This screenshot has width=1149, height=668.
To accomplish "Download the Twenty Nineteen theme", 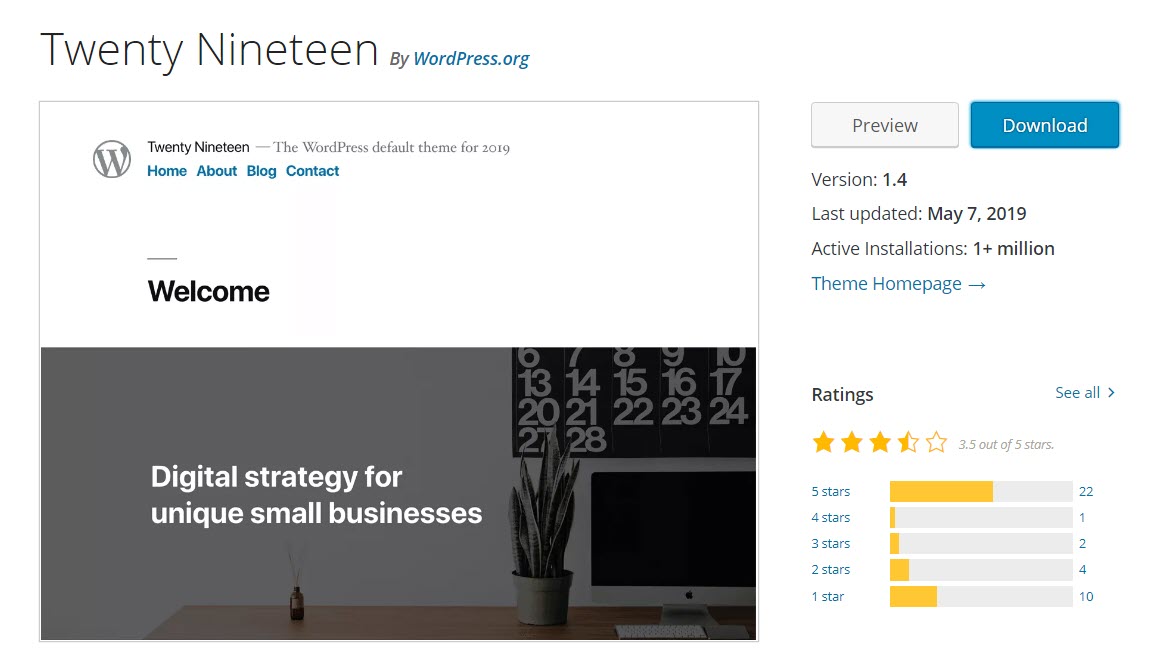I will click(x=1044, y=125).
